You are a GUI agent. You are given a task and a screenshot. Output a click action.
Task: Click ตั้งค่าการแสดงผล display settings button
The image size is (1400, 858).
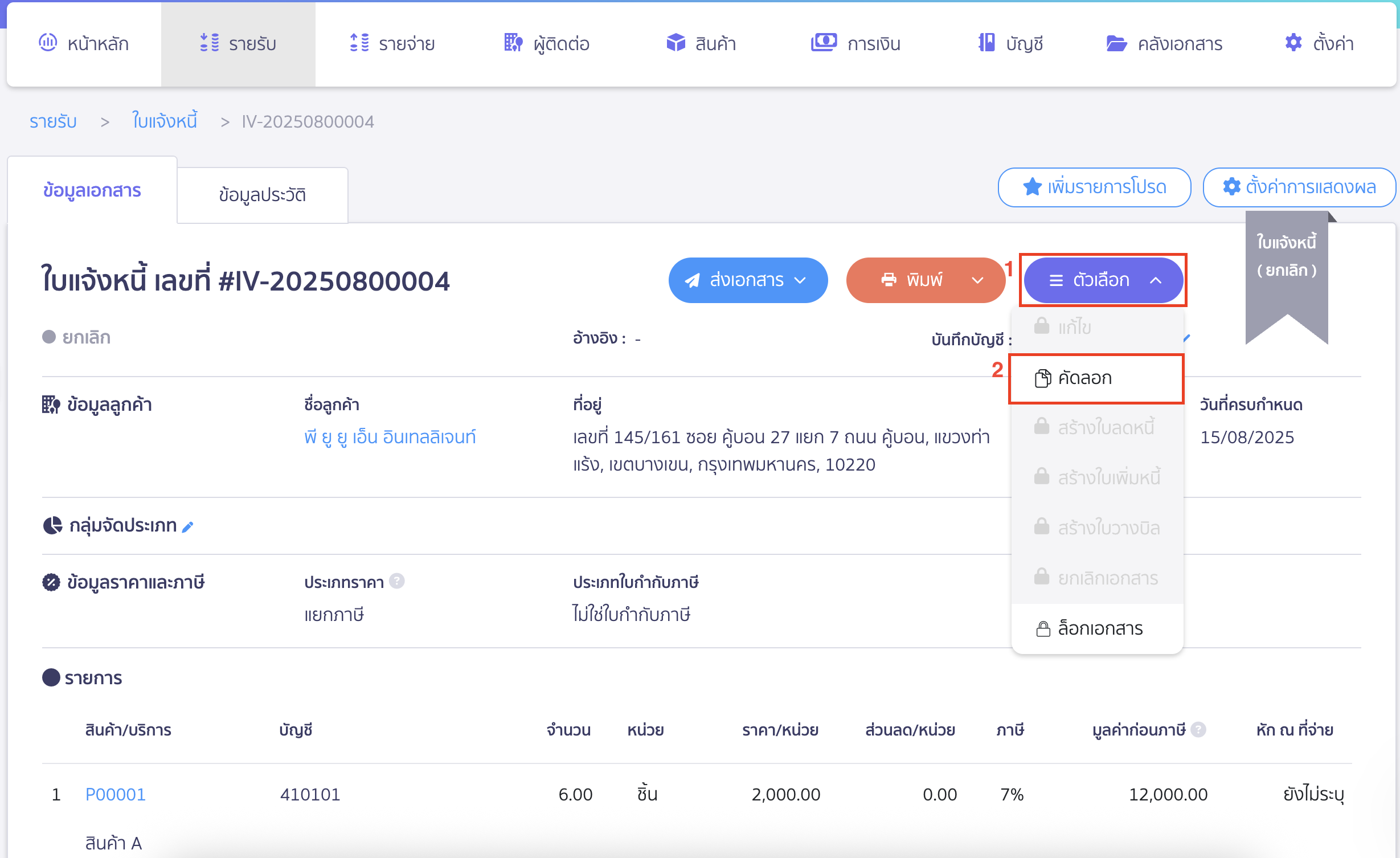point(1299,187)
